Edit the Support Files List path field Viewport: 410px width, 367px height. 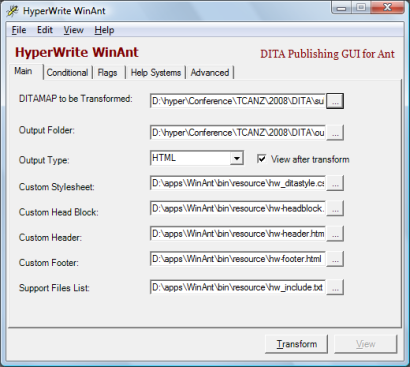tap(238, 287)
